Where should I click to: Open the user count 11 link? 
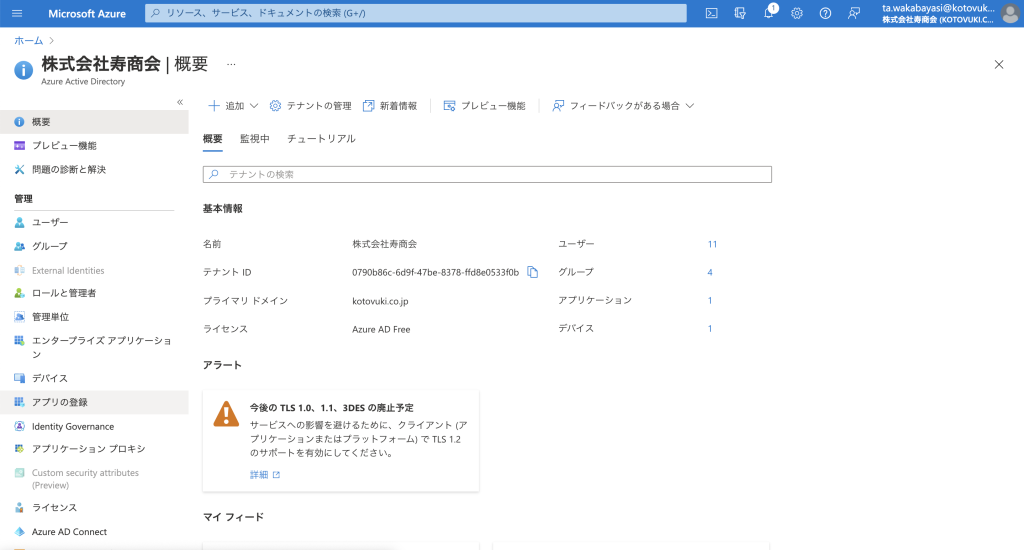point(712,244)
